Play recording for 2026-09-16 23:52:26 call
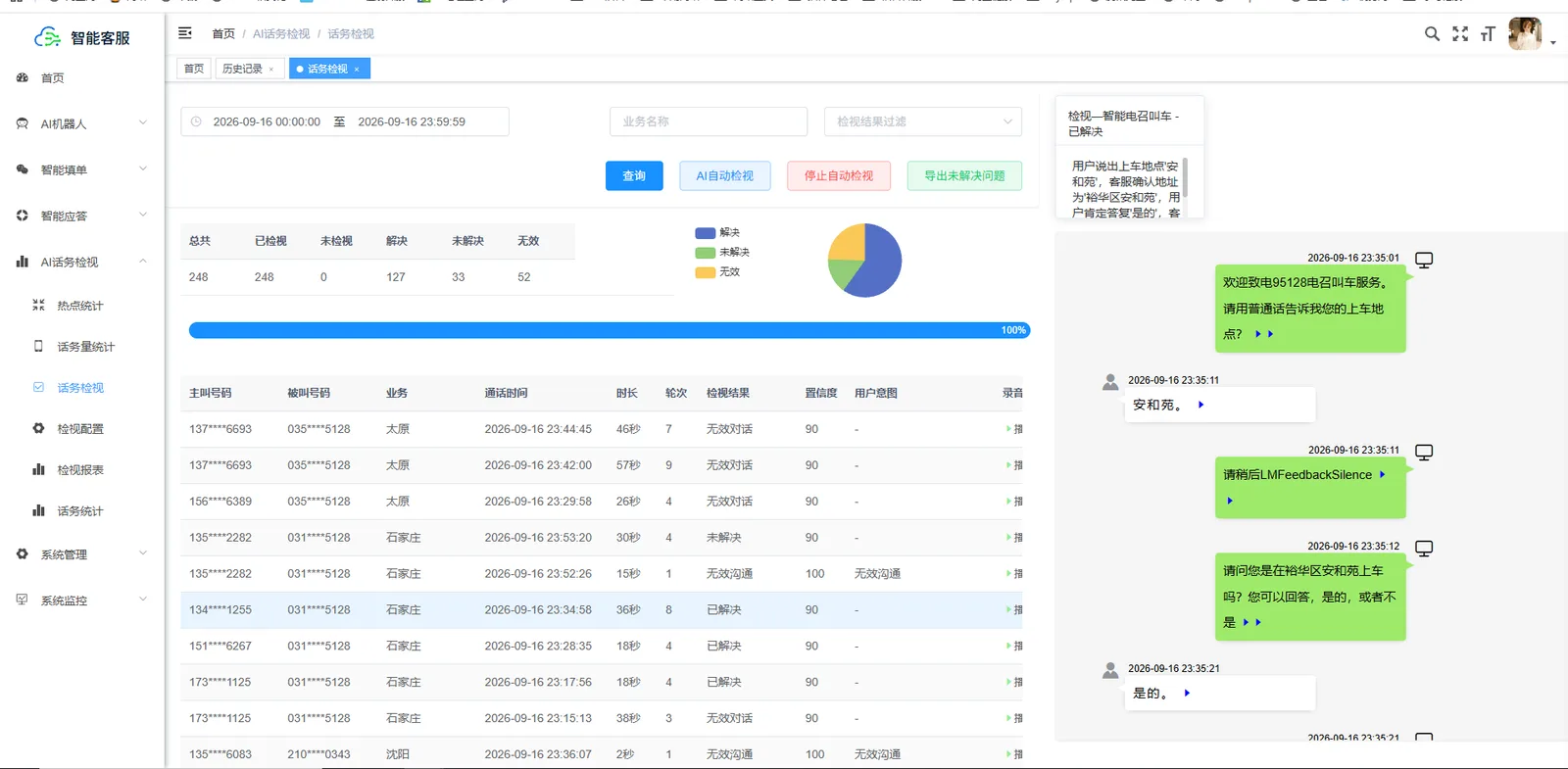This screenshot has height=769, width=1568. click(x=1014, y=574)
